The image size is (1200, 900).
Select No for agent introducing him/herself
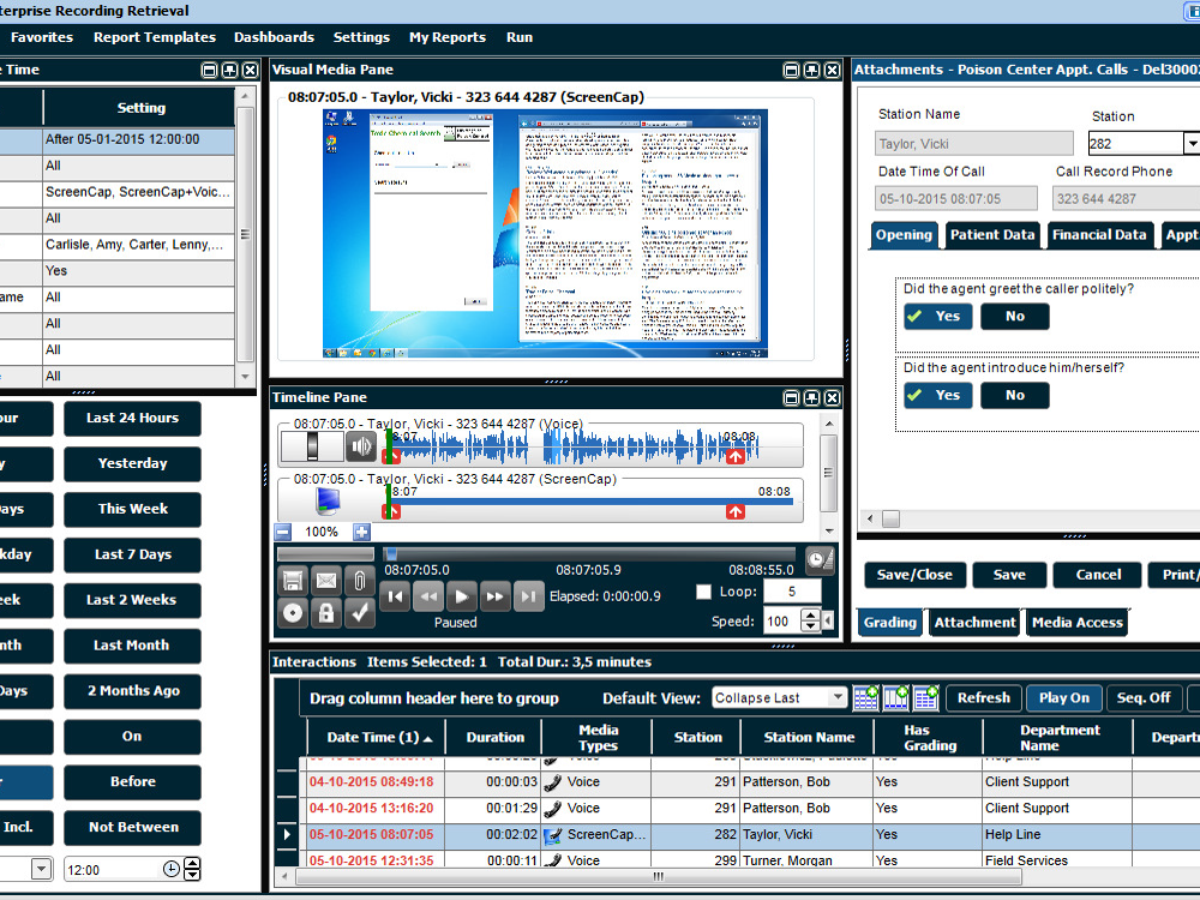pos(1014,395)
